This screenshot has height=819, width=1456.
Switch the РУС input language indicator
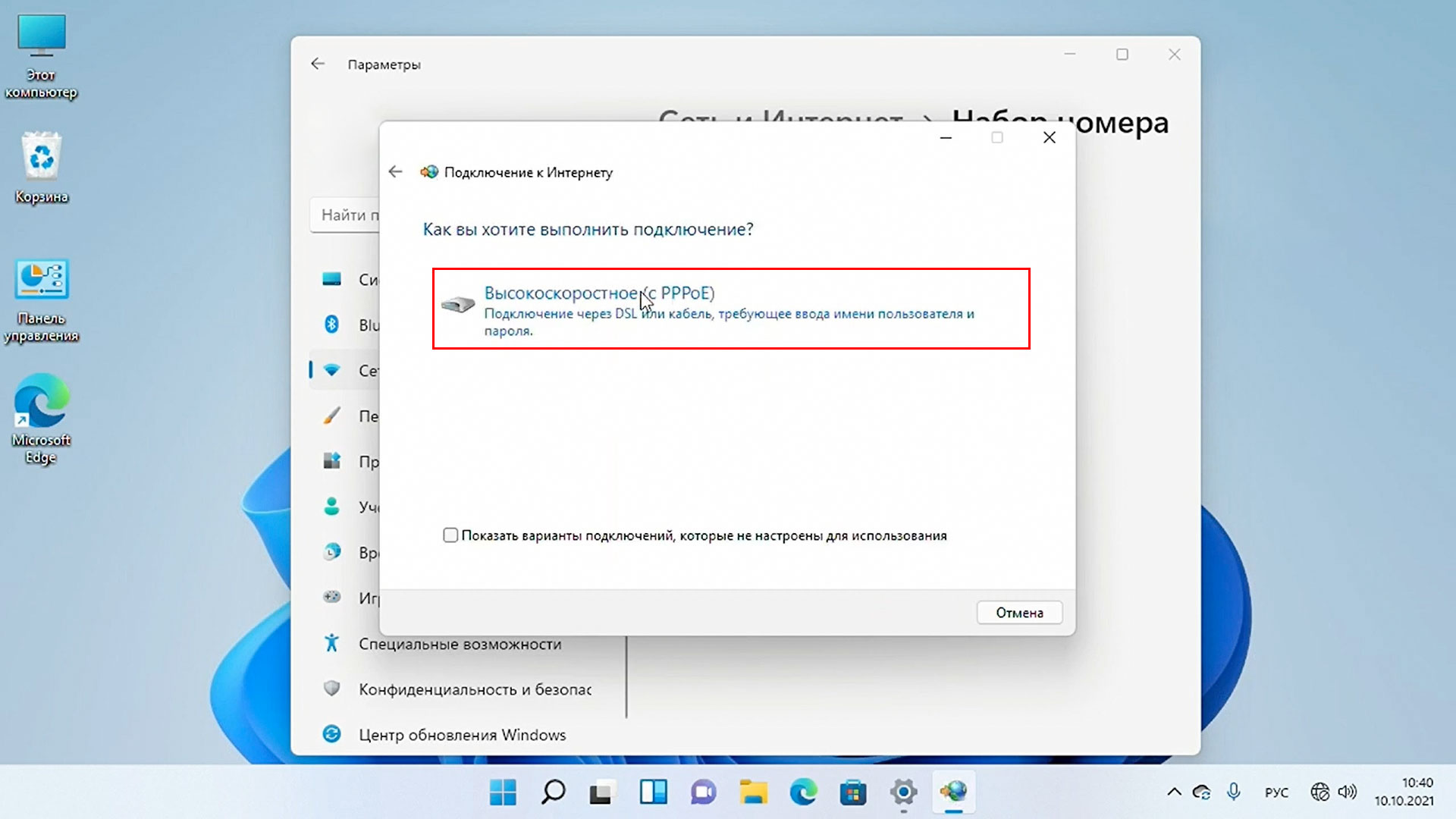1276,792
